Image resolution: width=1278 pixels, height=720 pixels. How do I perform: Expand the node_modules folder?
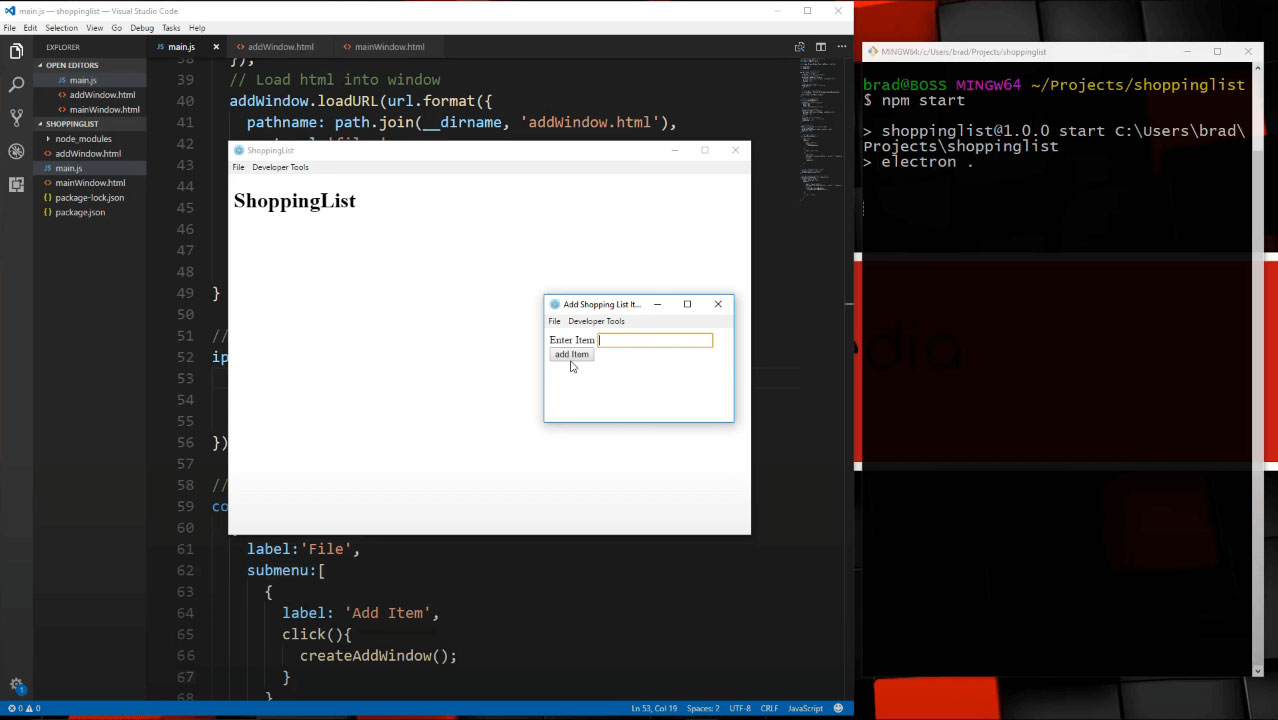point(83,139)
